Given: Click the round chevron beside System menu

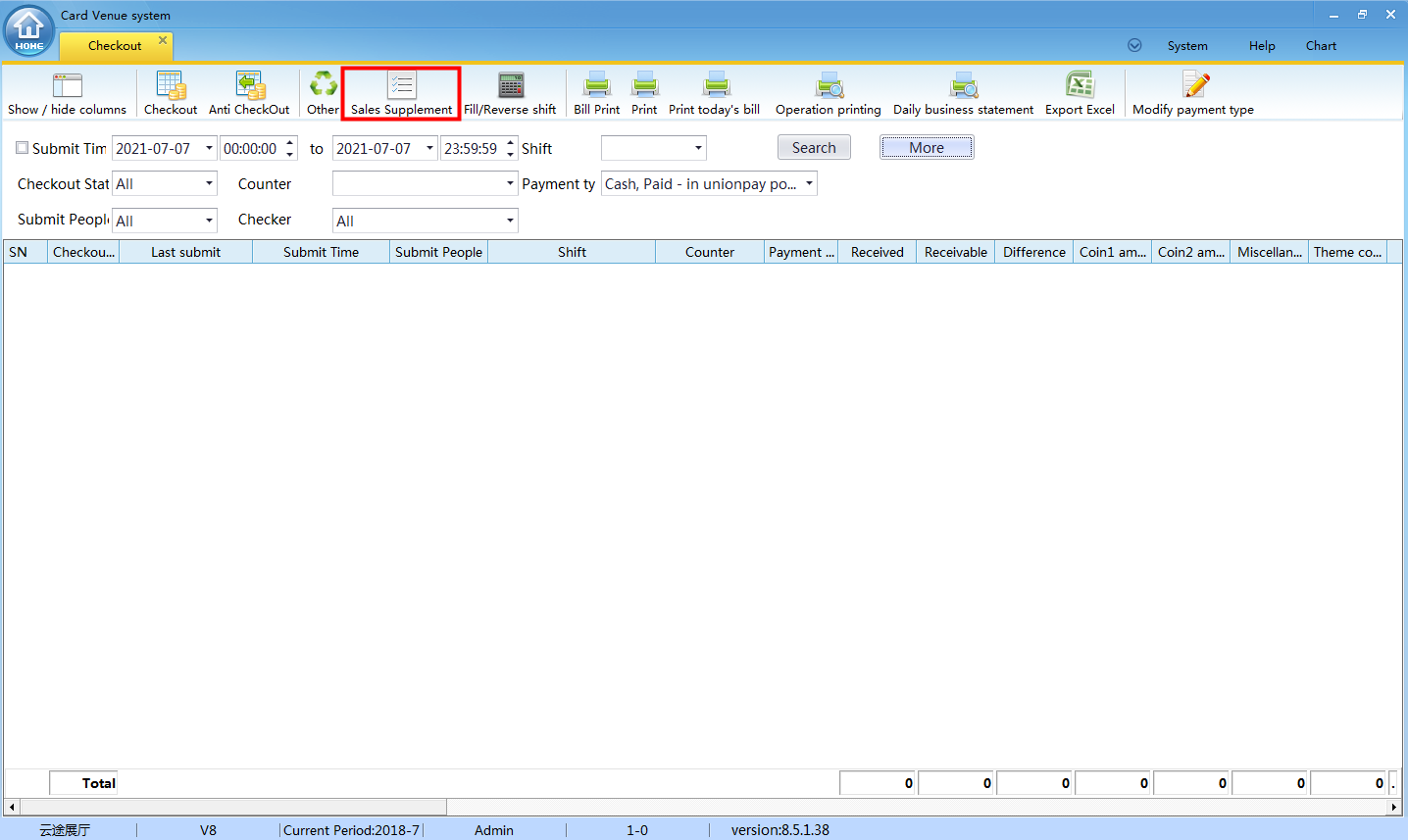Looking at the screenshot, I should click(x=1134, y=45).
